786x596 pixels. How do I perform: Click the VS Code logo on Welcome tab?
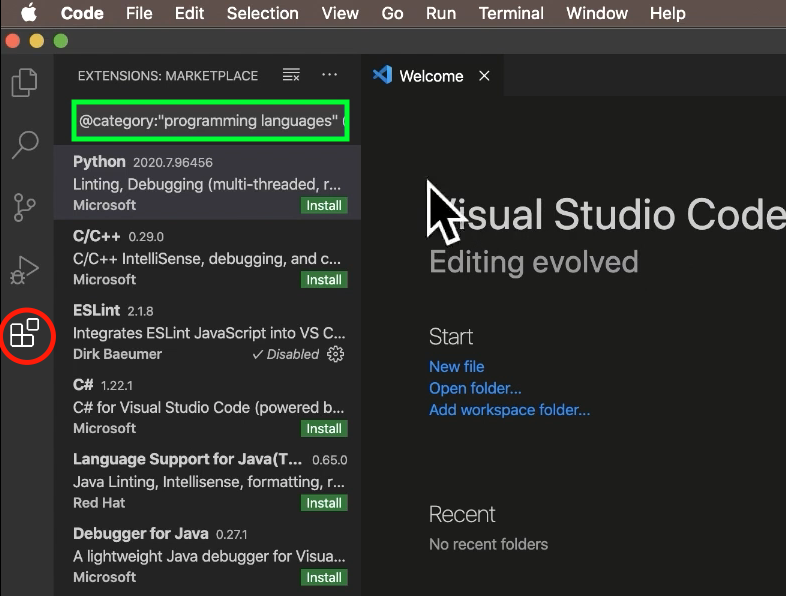tap(382, 76)
